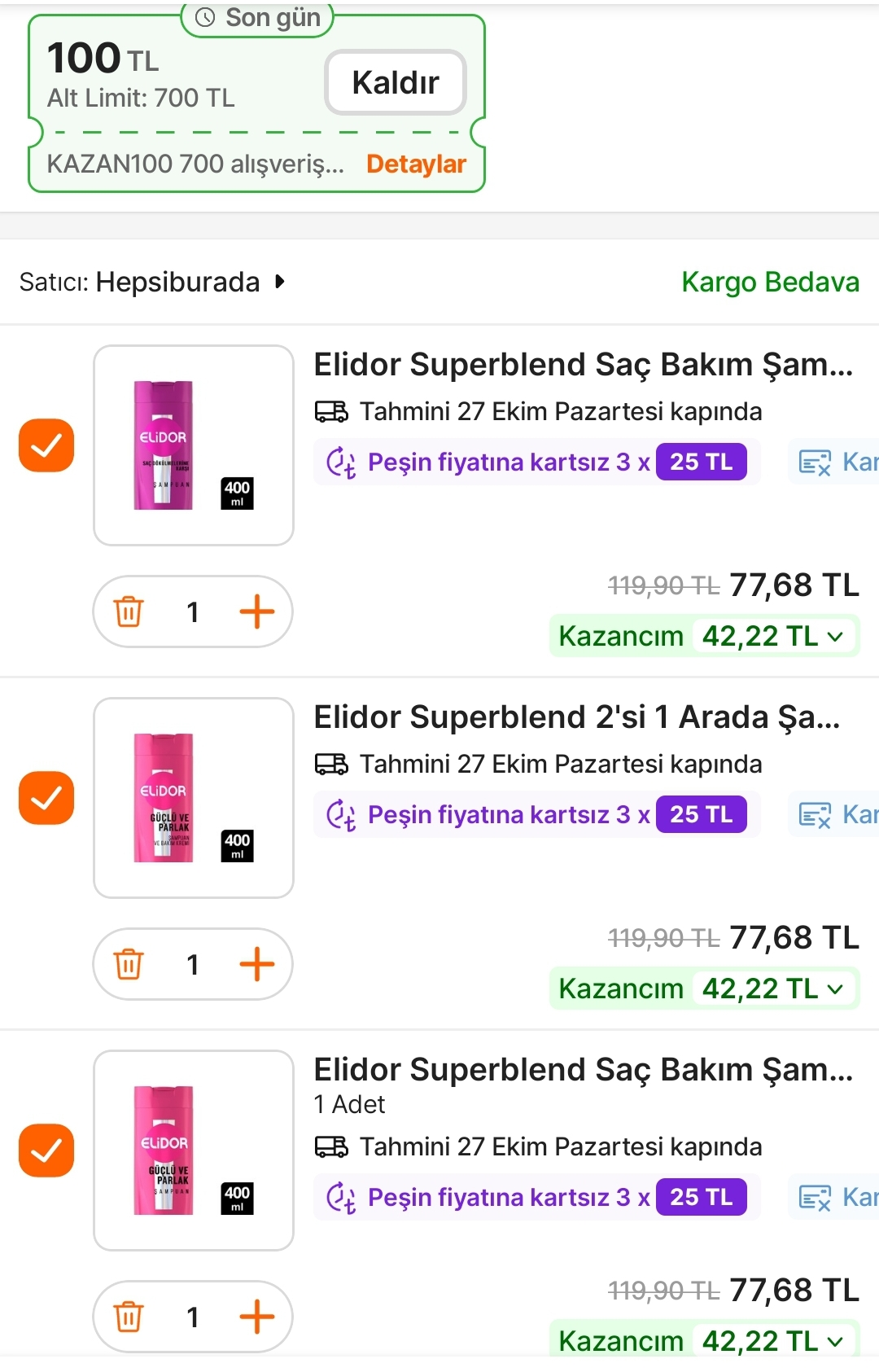View the second Elidor product thumbnail
Screen dimensions: 879x1372
tap(194, 798)
